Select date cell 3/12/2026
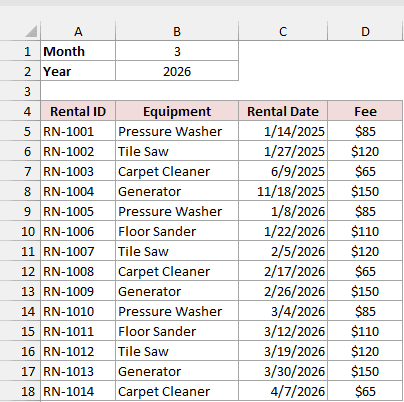Screen dimensions: 404x402 (x=283, y=331)
